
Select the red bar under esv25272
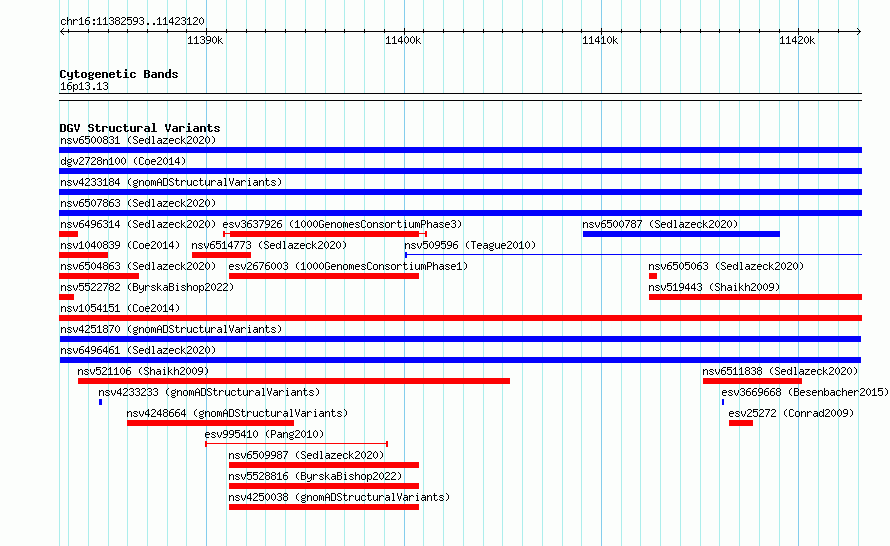coord(741,423)
